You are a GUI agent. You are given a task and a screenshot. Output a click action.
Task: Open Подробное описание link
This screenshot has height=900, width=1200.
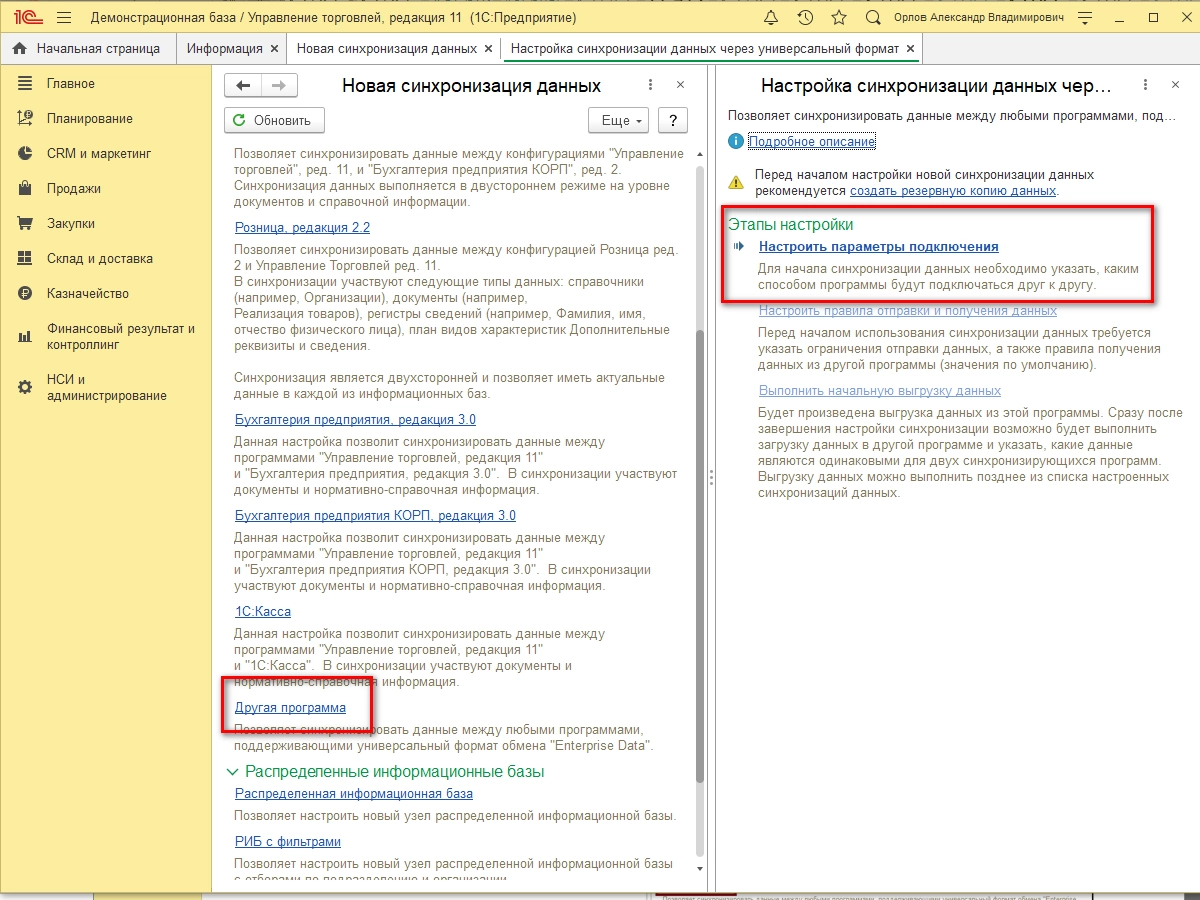pos(812,142)
